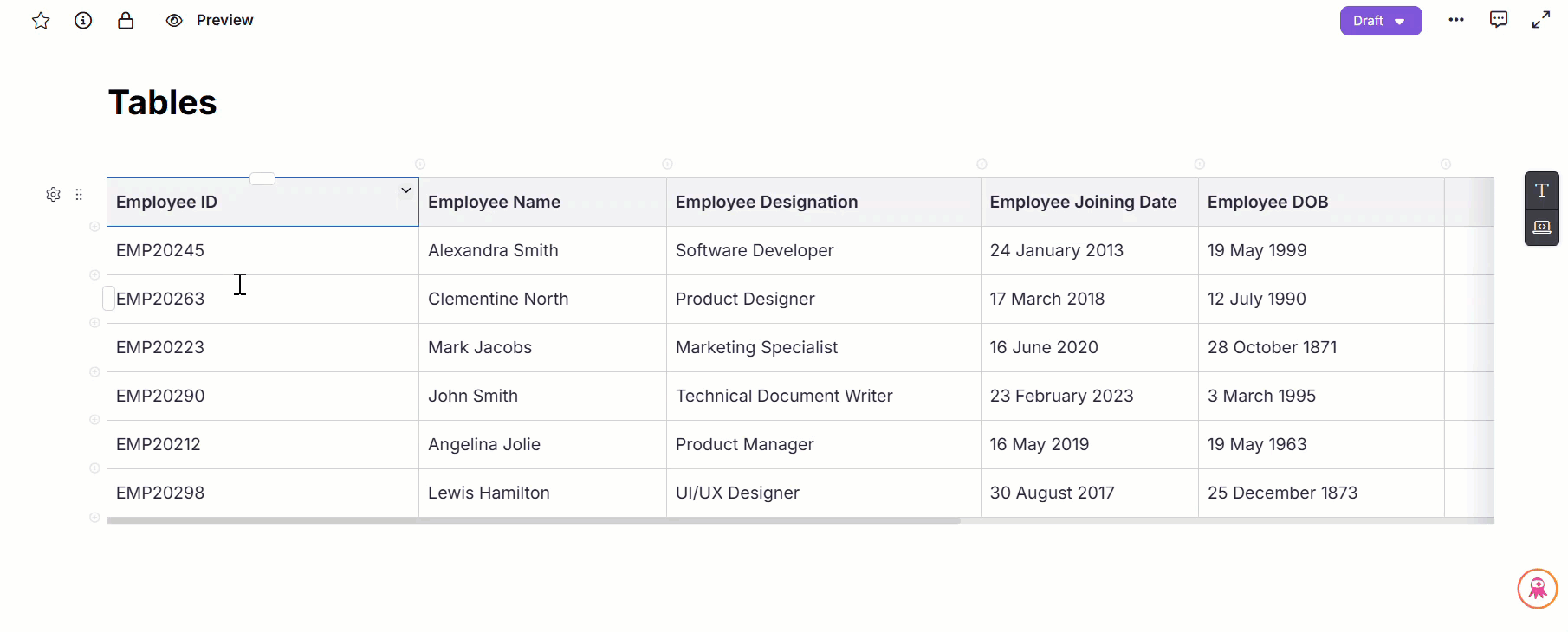
Task: Add column after Employee Name via plus
Action: tap(667, 164)
